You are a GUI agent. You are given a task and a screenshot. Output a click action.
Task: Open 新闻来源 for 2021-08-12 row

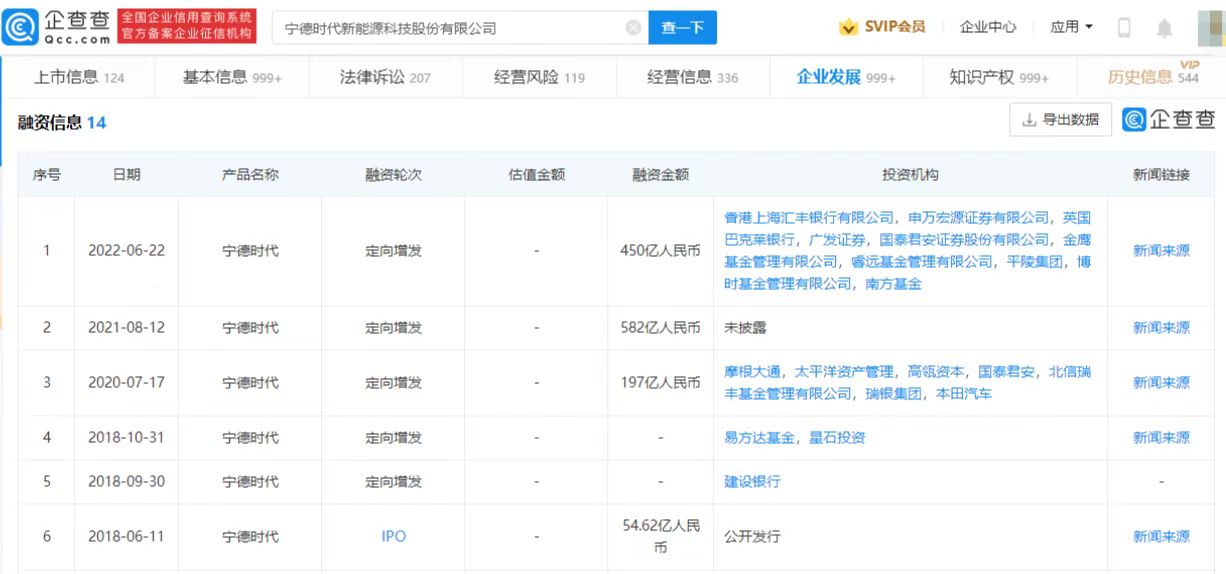tap(1161, 327)
